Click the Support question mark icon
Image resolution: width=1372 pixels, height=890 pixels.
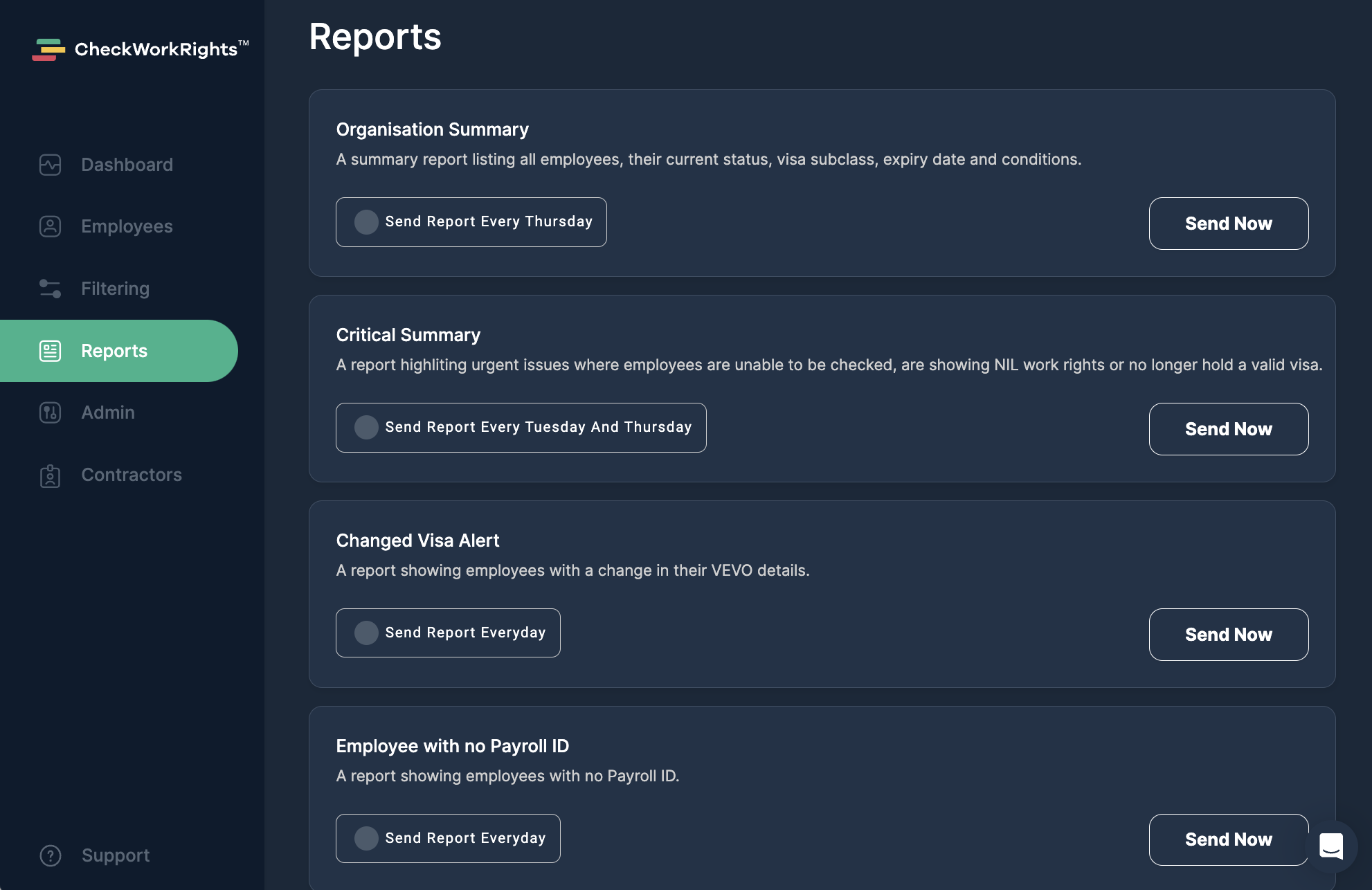tap(50, 855)
